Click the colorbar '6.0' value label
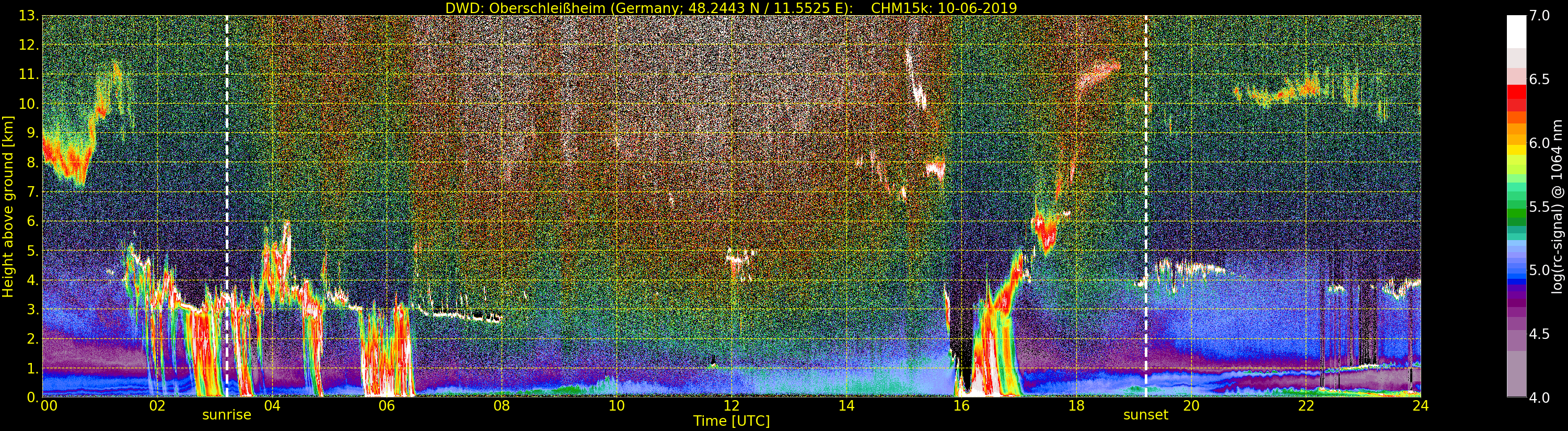 [1539, 143]
